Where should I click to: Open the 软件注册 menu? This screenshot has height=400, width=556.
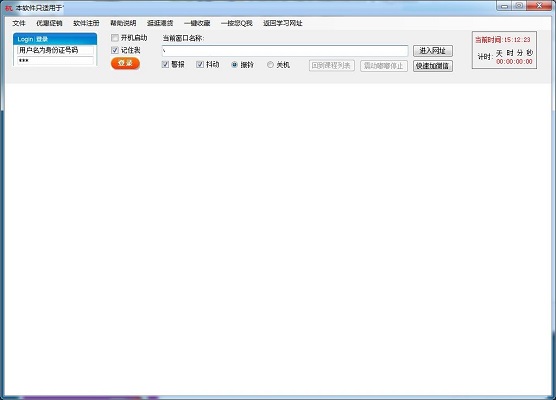86,23
